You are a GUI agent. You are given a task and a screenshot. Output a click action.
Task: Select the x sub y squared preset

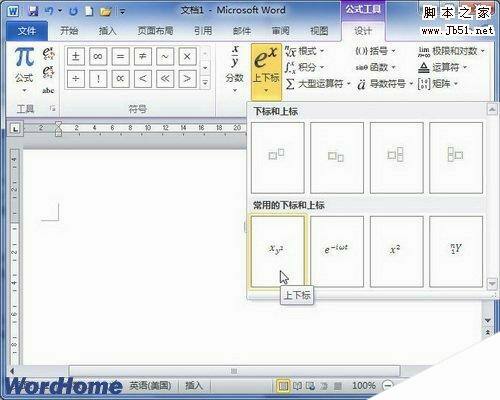(278, 251)
